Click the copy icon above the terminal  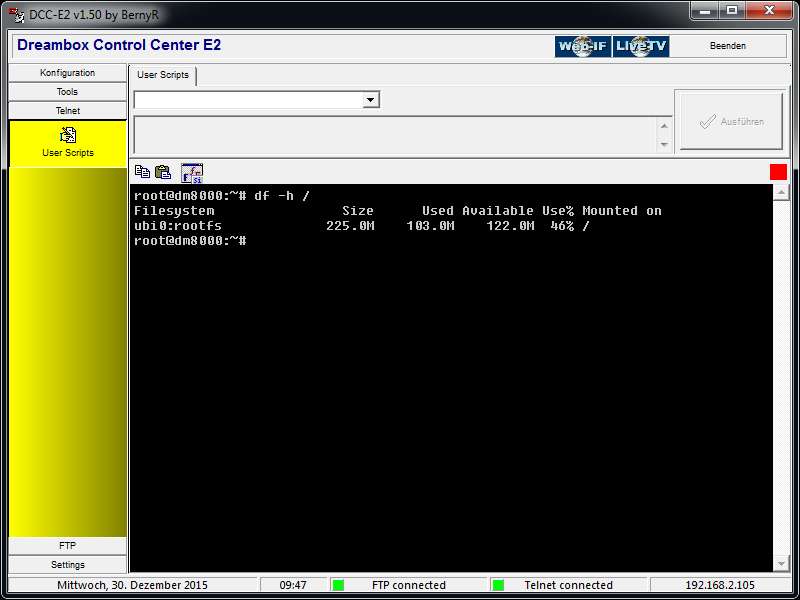coord(142,172)
